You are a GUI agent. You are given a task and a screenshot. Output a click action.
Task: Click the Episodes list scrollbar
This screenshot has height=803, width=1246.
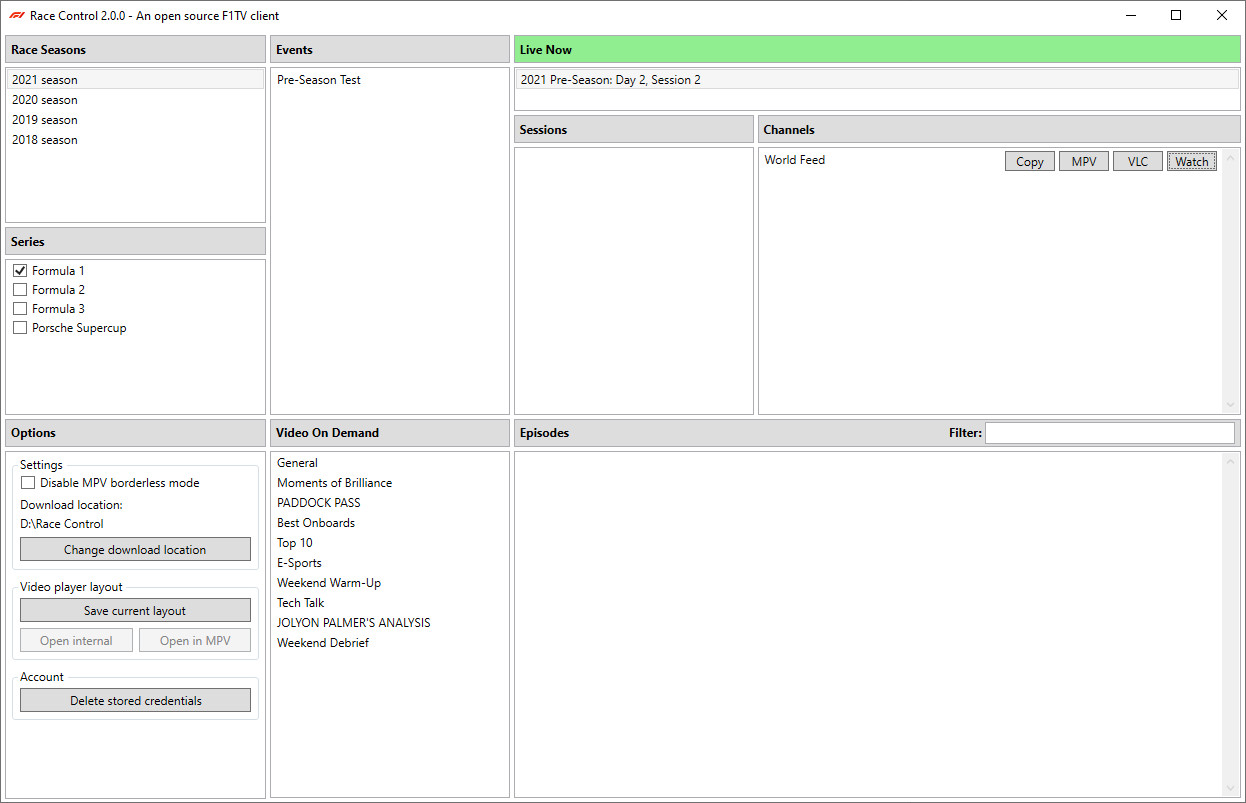coord(1231,625)
